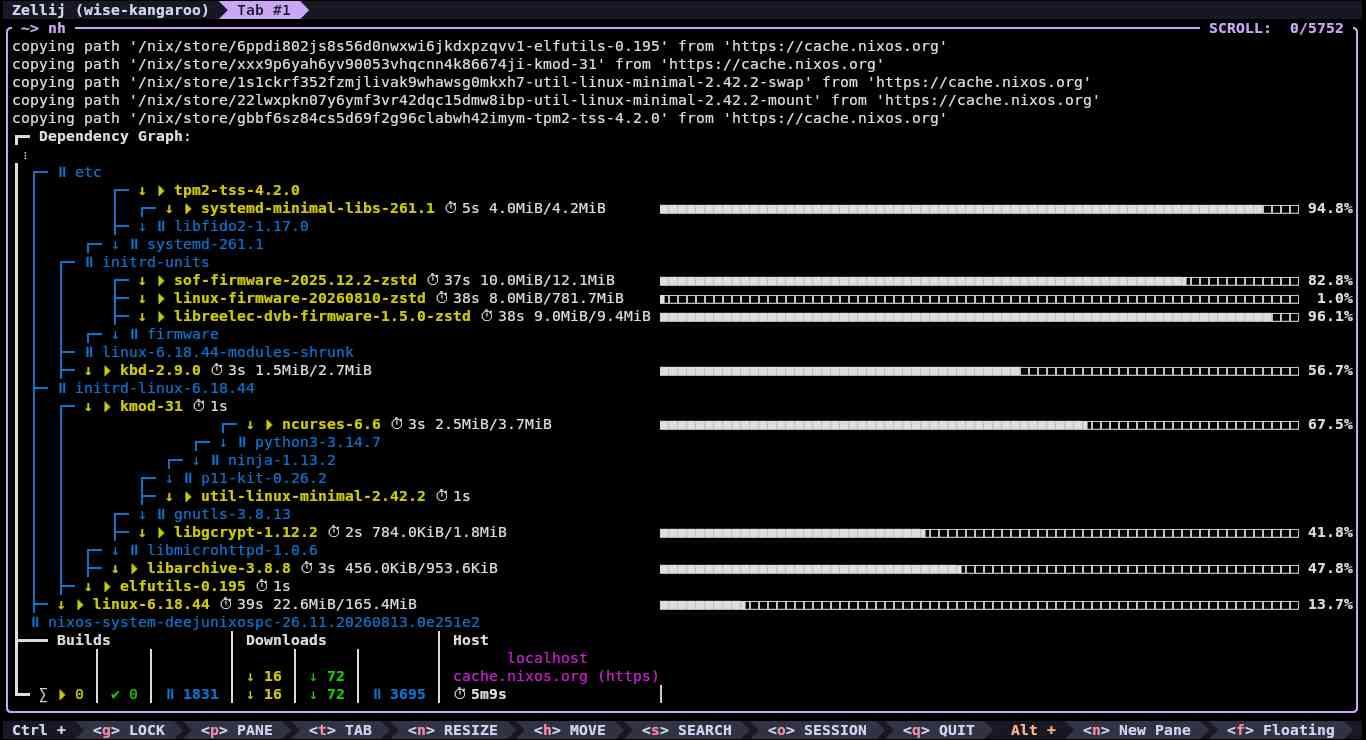Screen dimensions: 1366x740
Task: Click QUIT in the status bar
Action: click(x=938, y=730)
